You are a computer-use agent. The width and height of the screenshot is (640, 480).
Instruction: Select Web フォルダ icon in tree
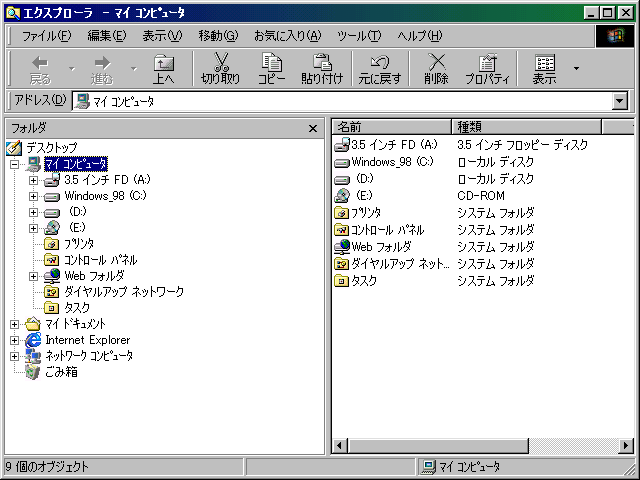(52, 276)
